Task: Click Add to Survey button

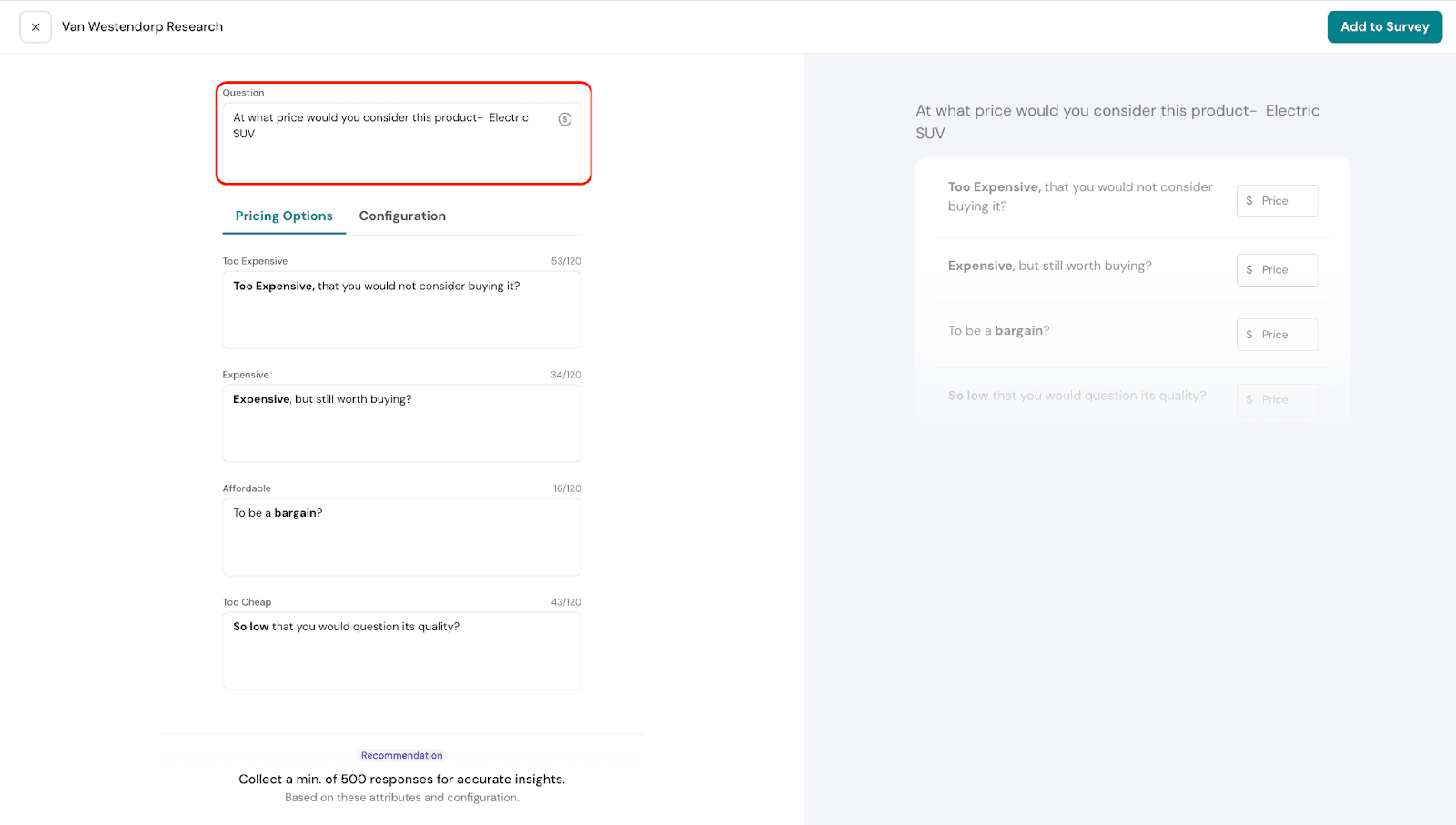Action: point(1384,27)
